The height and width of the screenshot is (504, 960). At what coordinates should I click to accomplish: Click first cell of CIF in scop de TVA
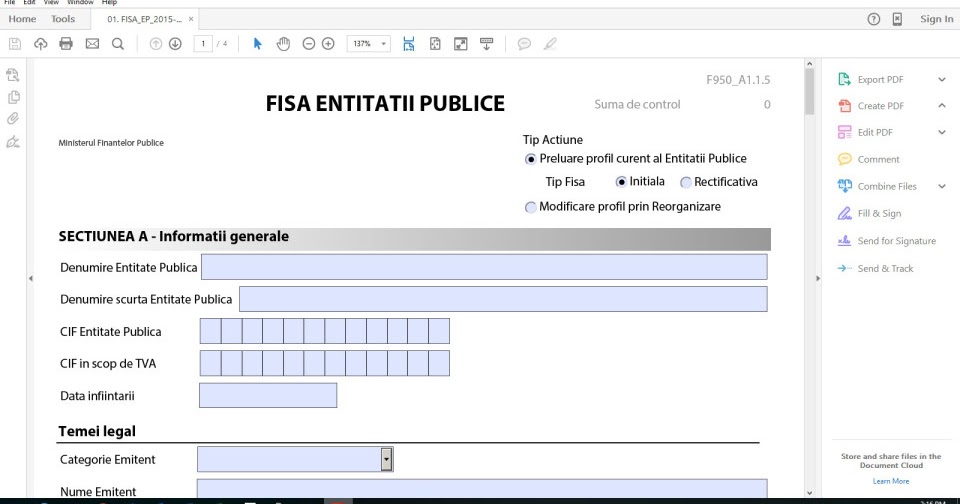pos(211,363)
